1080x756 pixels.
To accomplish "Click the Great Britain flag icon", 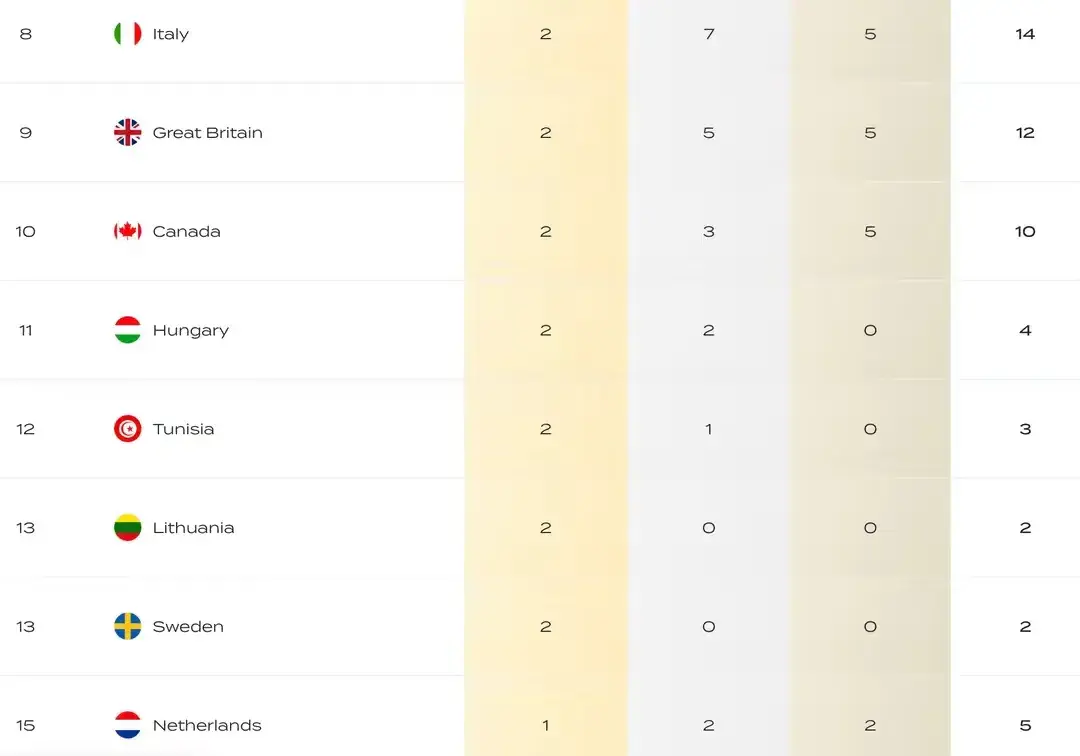I will tap(127, 133).
